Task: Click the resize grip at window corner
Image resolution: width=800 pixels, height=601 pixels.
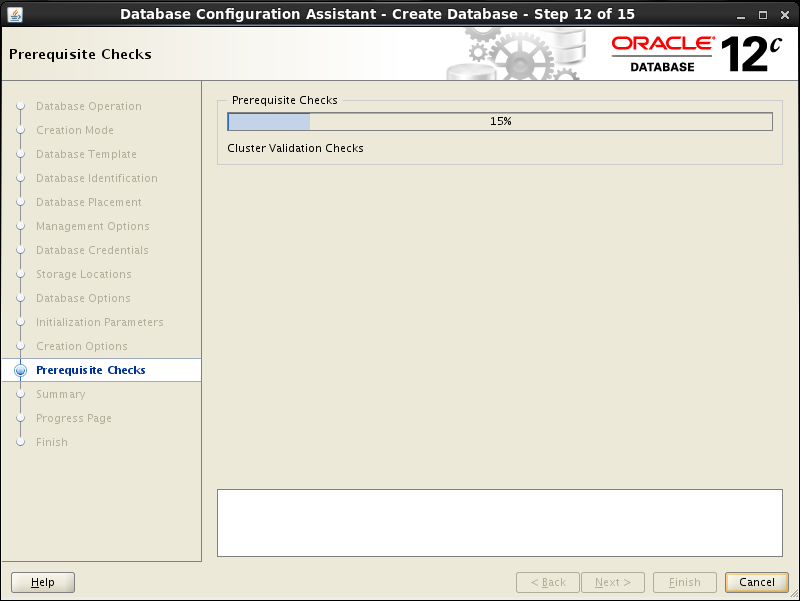Action: pos(794,594)
